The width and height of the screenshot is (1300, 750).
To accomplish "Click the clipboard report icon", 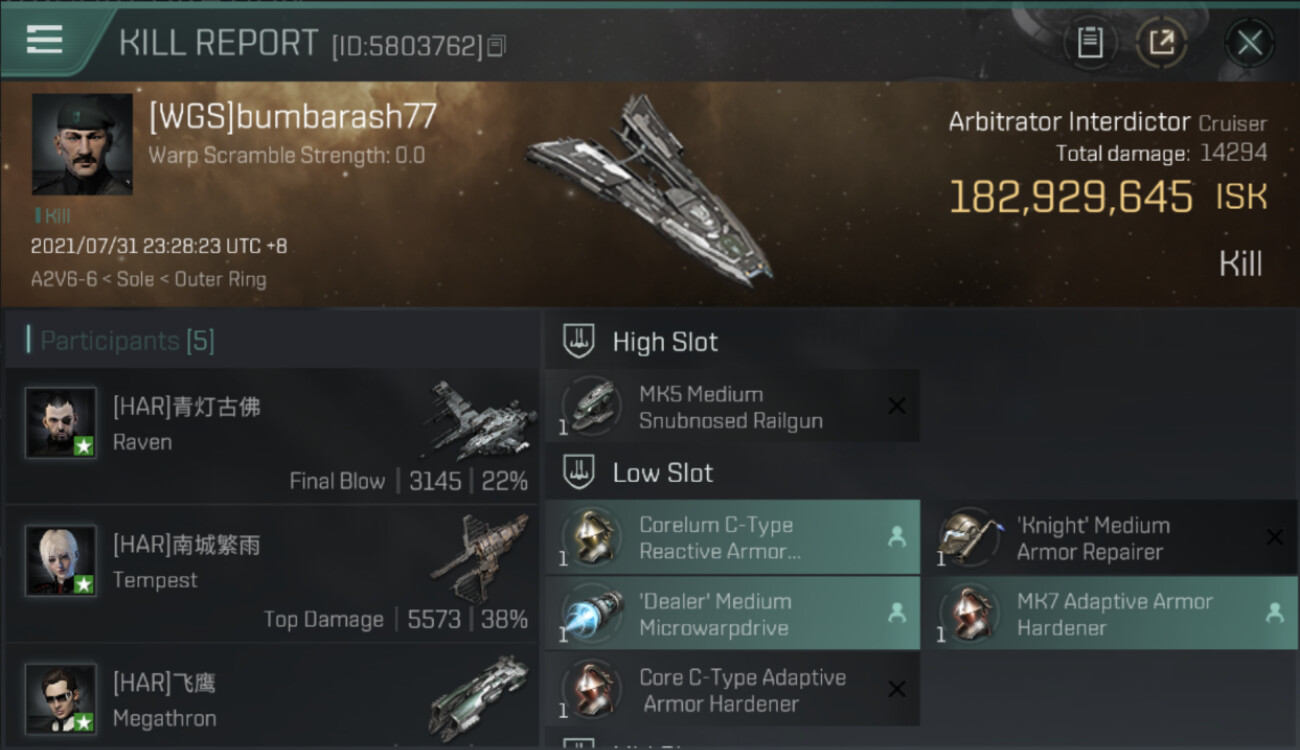I will tap(1090, 43).
